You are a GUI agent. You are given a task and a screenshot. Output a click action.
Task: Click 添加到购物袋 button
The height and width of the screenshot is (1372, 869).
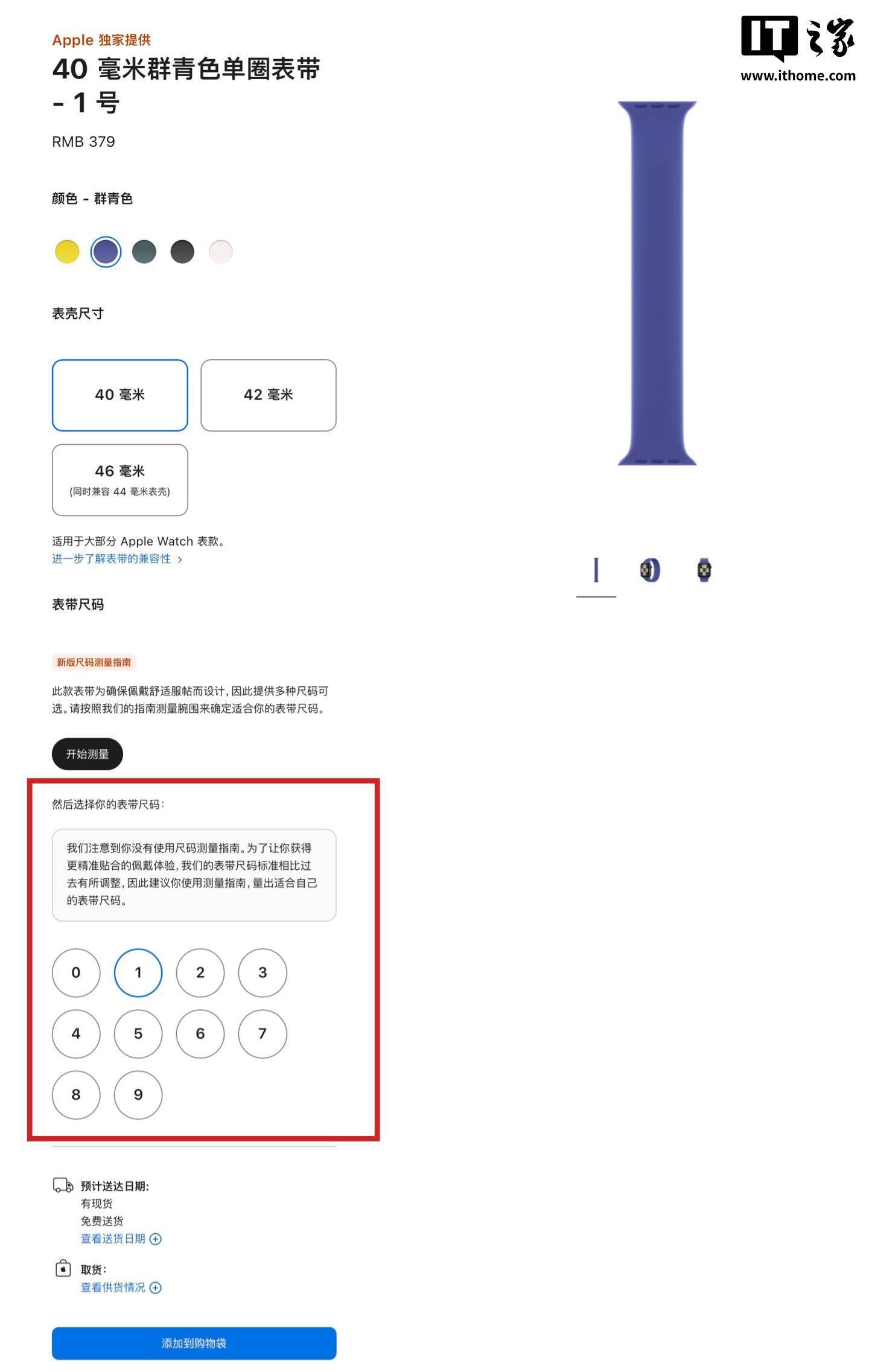coord(194,1343)
